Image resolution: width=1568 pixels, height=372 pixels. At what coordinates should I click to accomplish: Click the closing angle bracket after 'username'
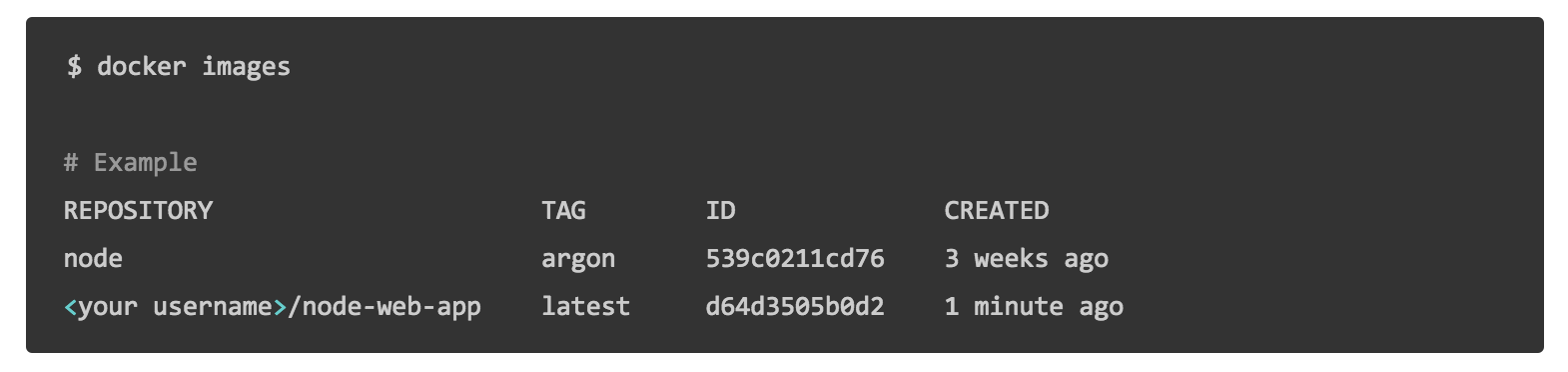[280, 307]
